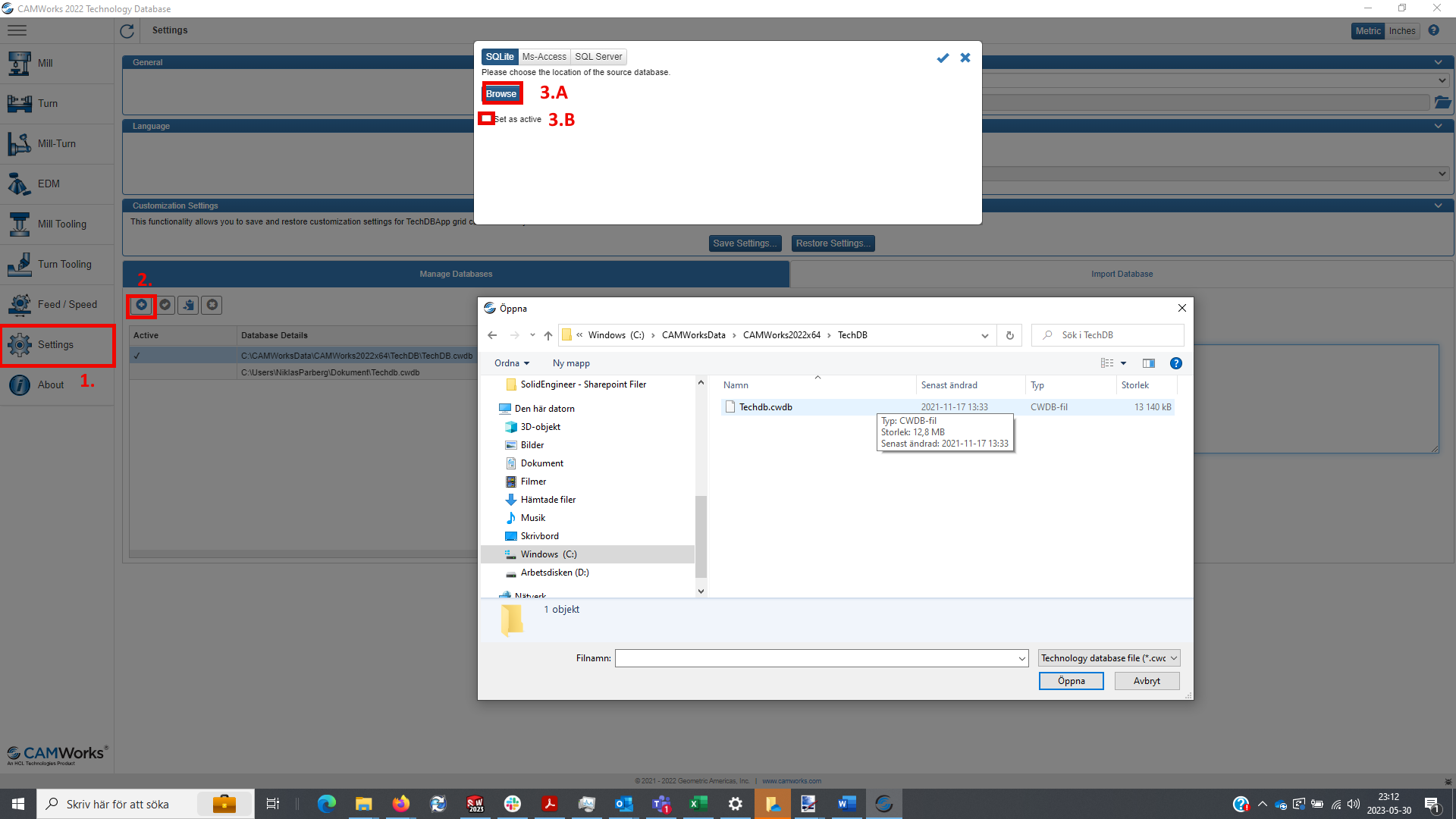Switch to the Import Database tab

click(1122, 274)
